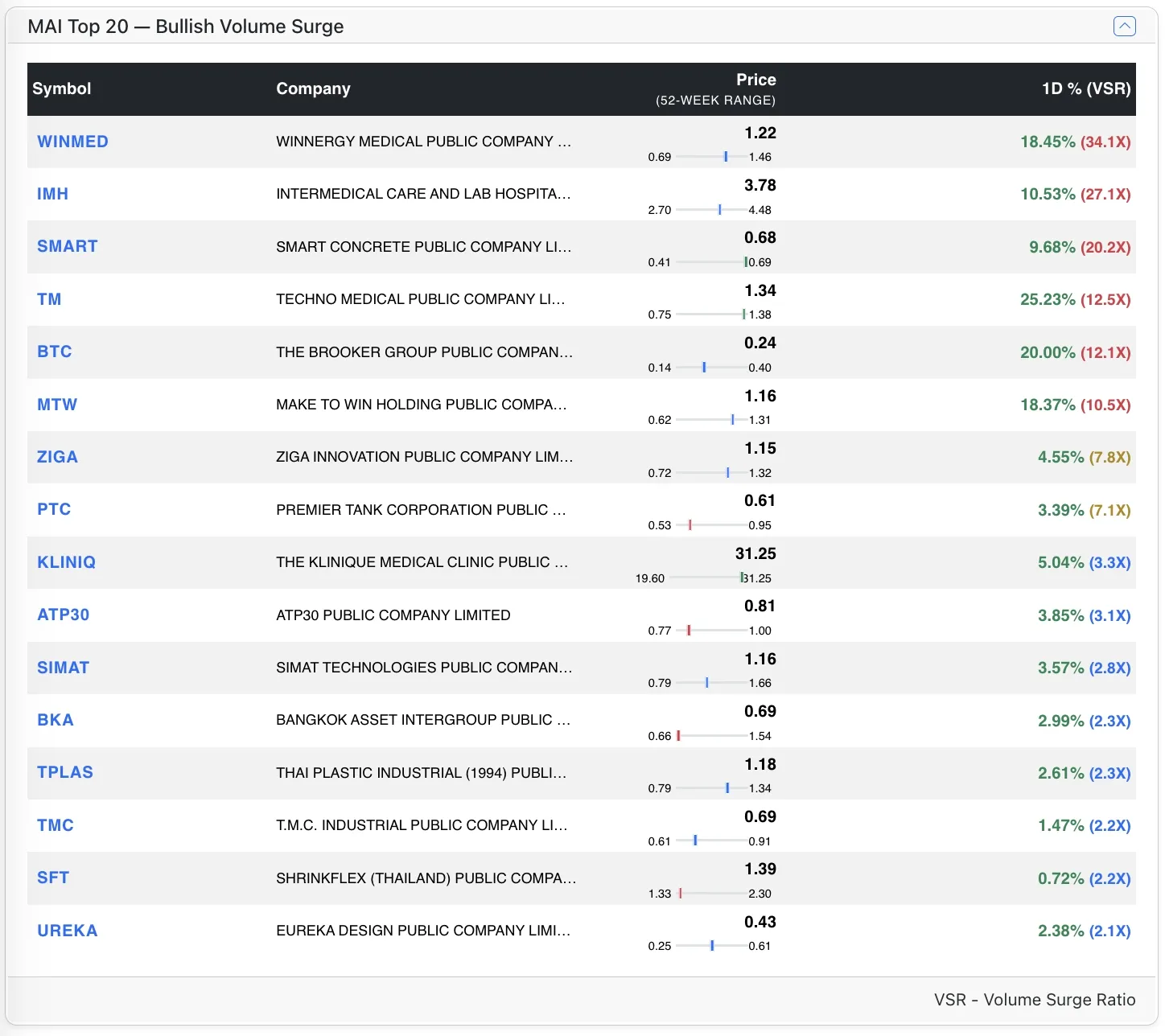
Task: Click the 9.68% (20.2X) value
Action: (x=1080, y=248)
